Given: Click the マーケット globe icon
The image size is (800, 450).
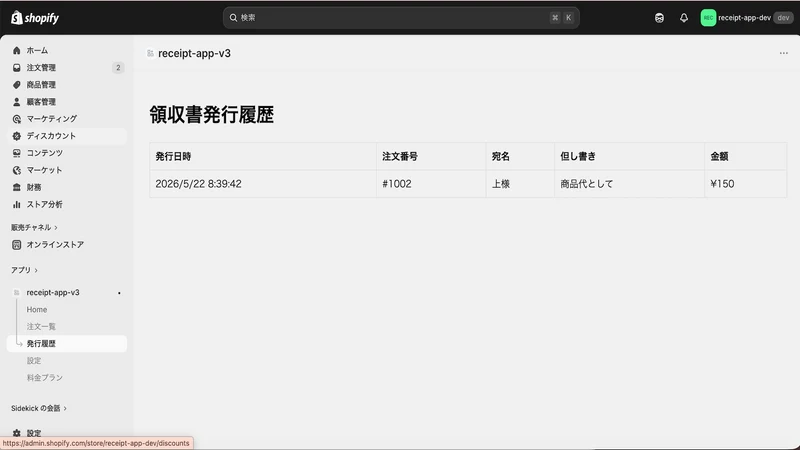Looking at the screenshot, I should [17, 170].
